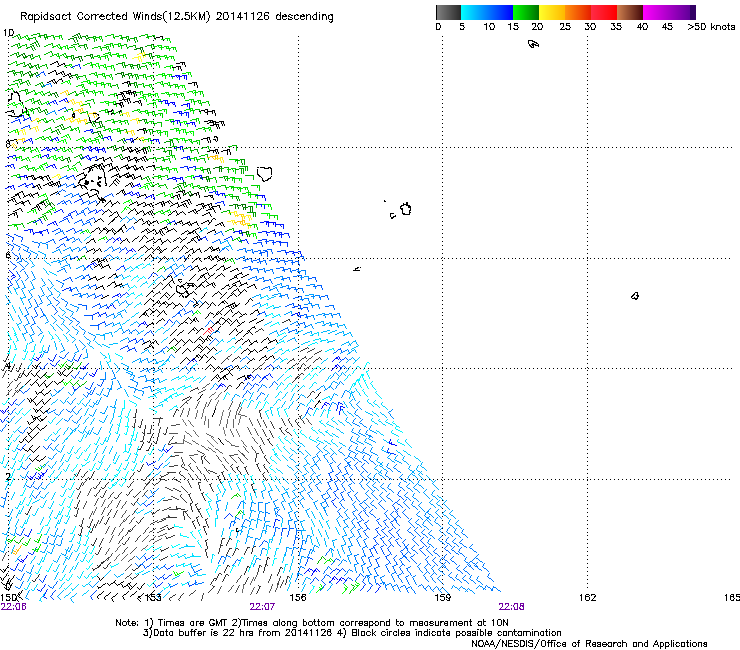The image size is (740, 650).
Task: Click the island outline near 161E 10N
Action: click(x=533, y=44)
